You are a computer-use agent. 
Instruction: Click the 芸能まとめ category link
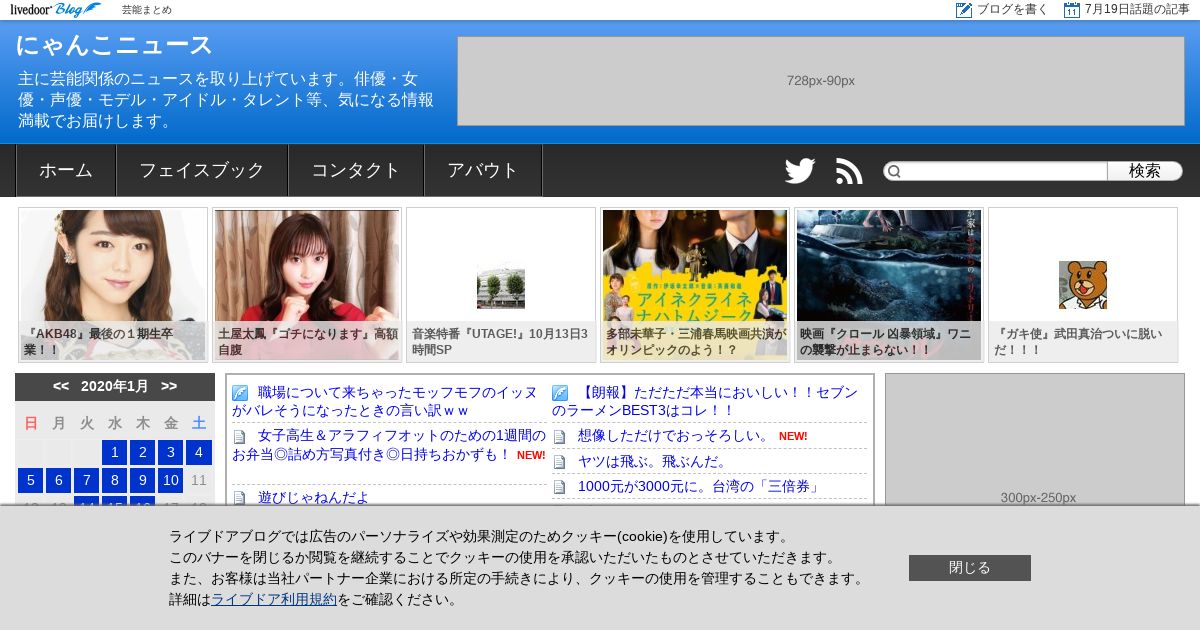147,10
